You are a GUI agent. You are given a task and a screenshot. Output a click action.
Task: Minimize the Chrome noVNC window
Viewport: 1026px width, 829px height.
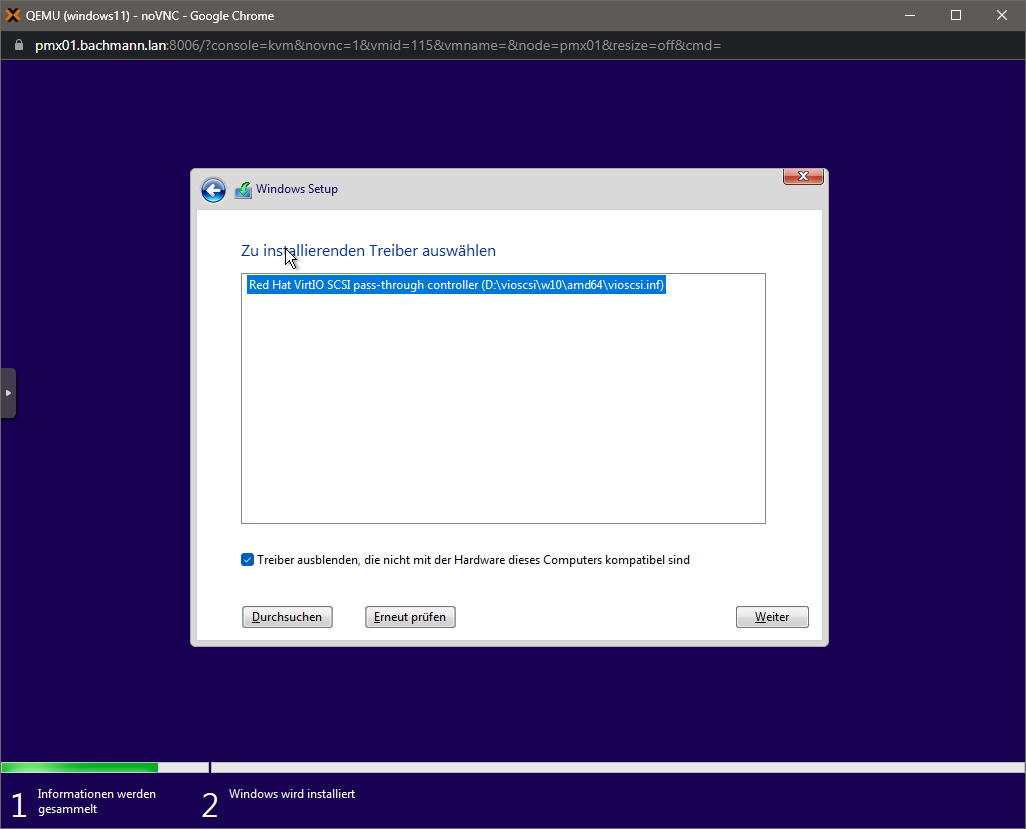(910, 15)
